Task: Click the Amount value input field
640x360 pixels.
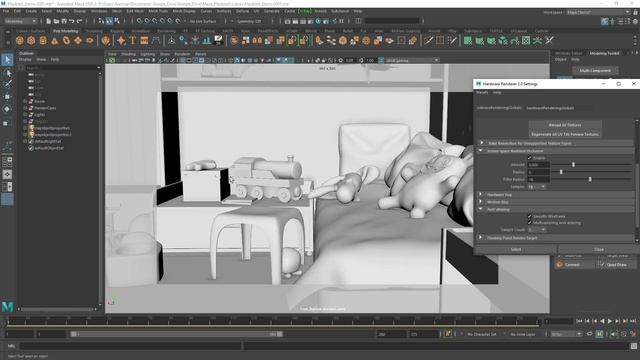Action: point(538,165)
